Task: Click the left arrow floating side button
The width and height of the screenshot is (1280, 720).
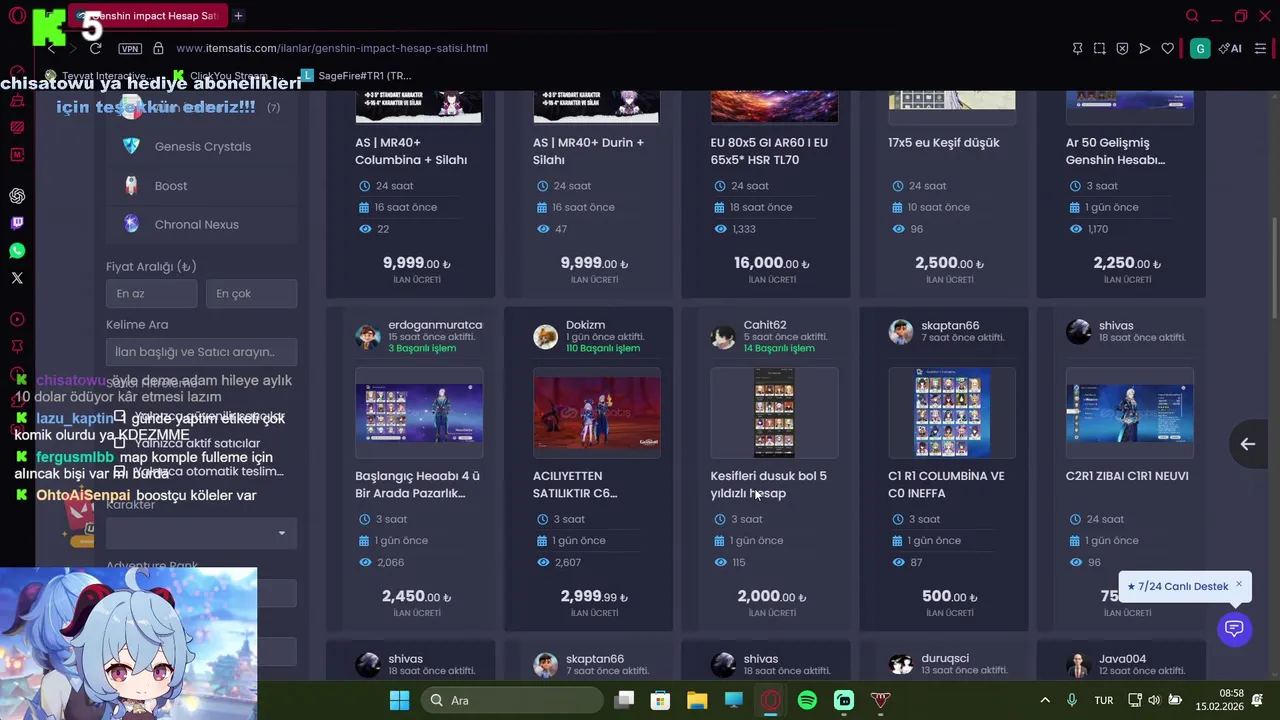Action: pyautogui.click(x=1248, y=444)
